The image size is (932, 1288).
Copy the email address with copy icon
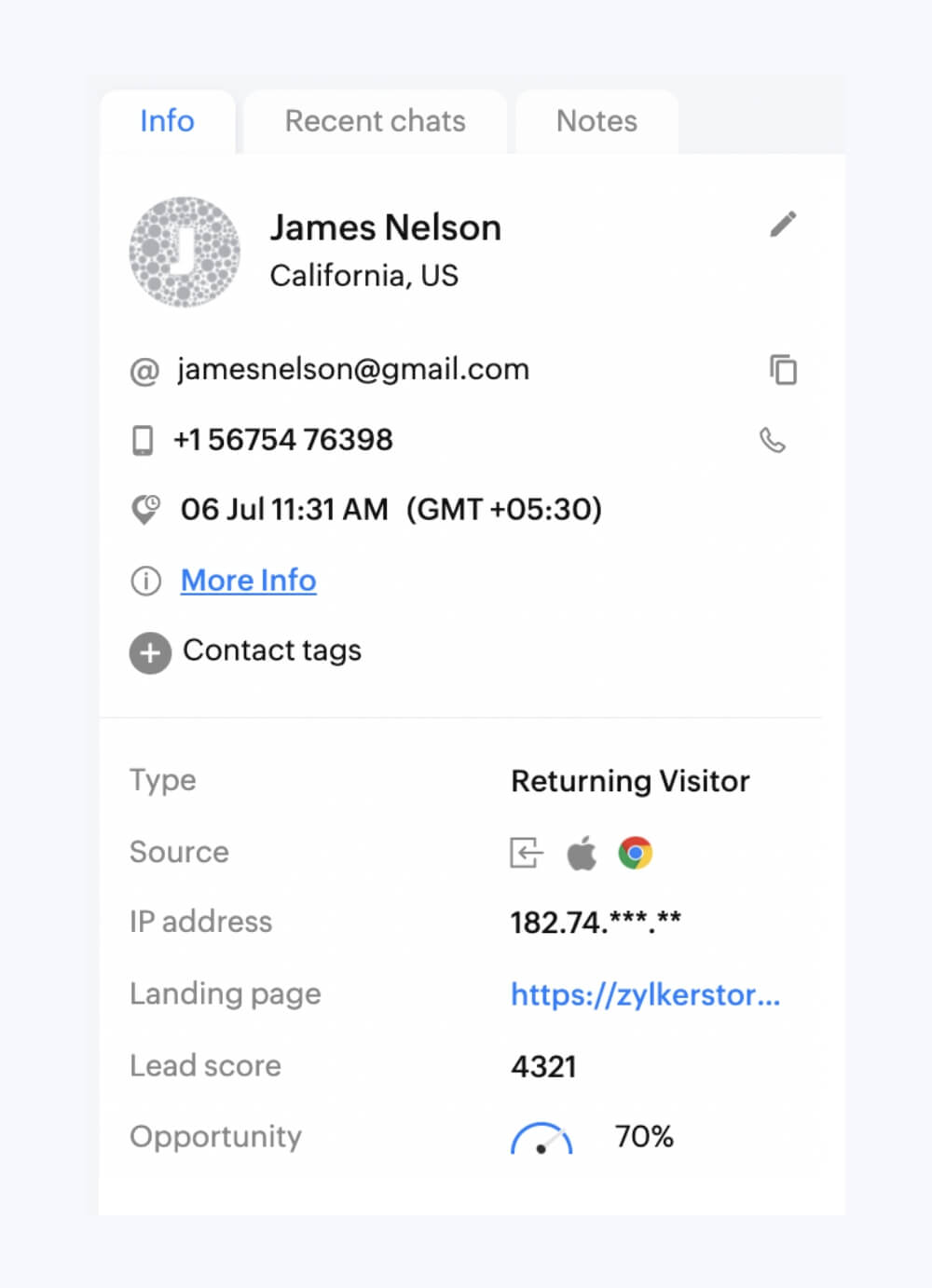(x=783, y=370)
